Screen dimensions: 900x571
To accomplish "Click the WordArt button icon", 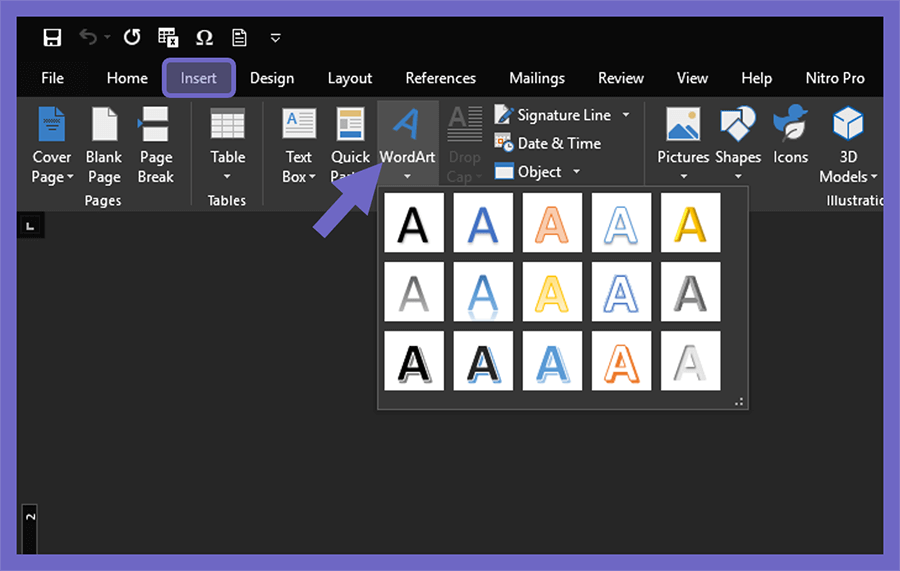I will (x=406, y=124).
